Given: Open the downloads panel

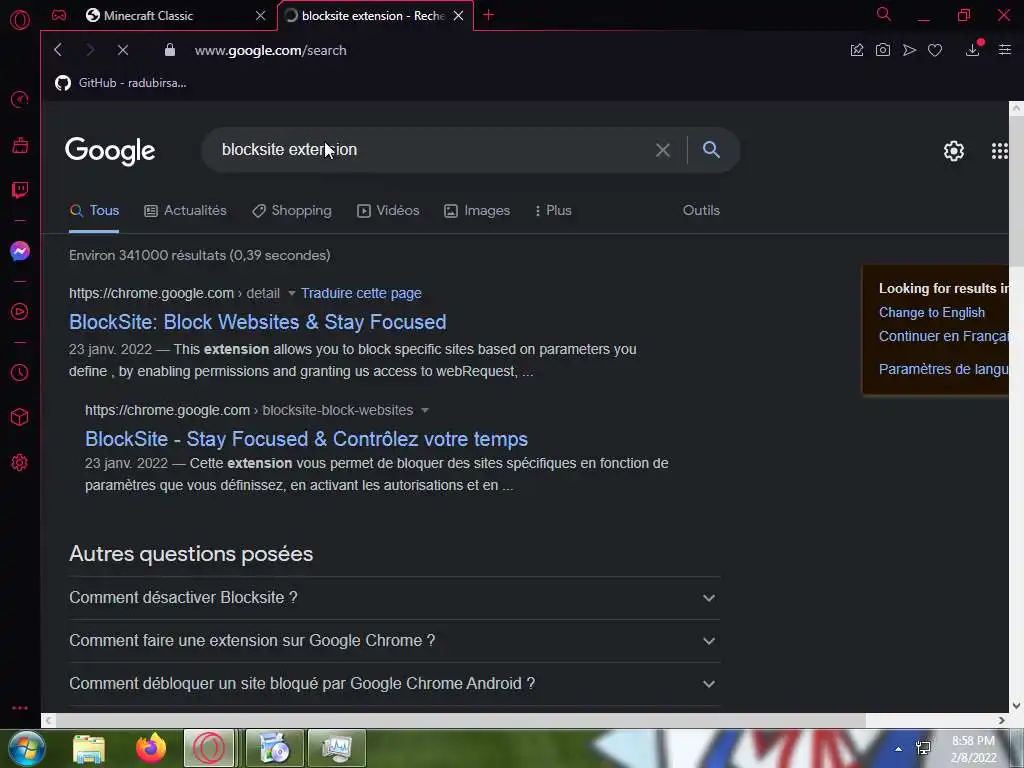Looking at the screenshot, I should [x=973, y=50].
